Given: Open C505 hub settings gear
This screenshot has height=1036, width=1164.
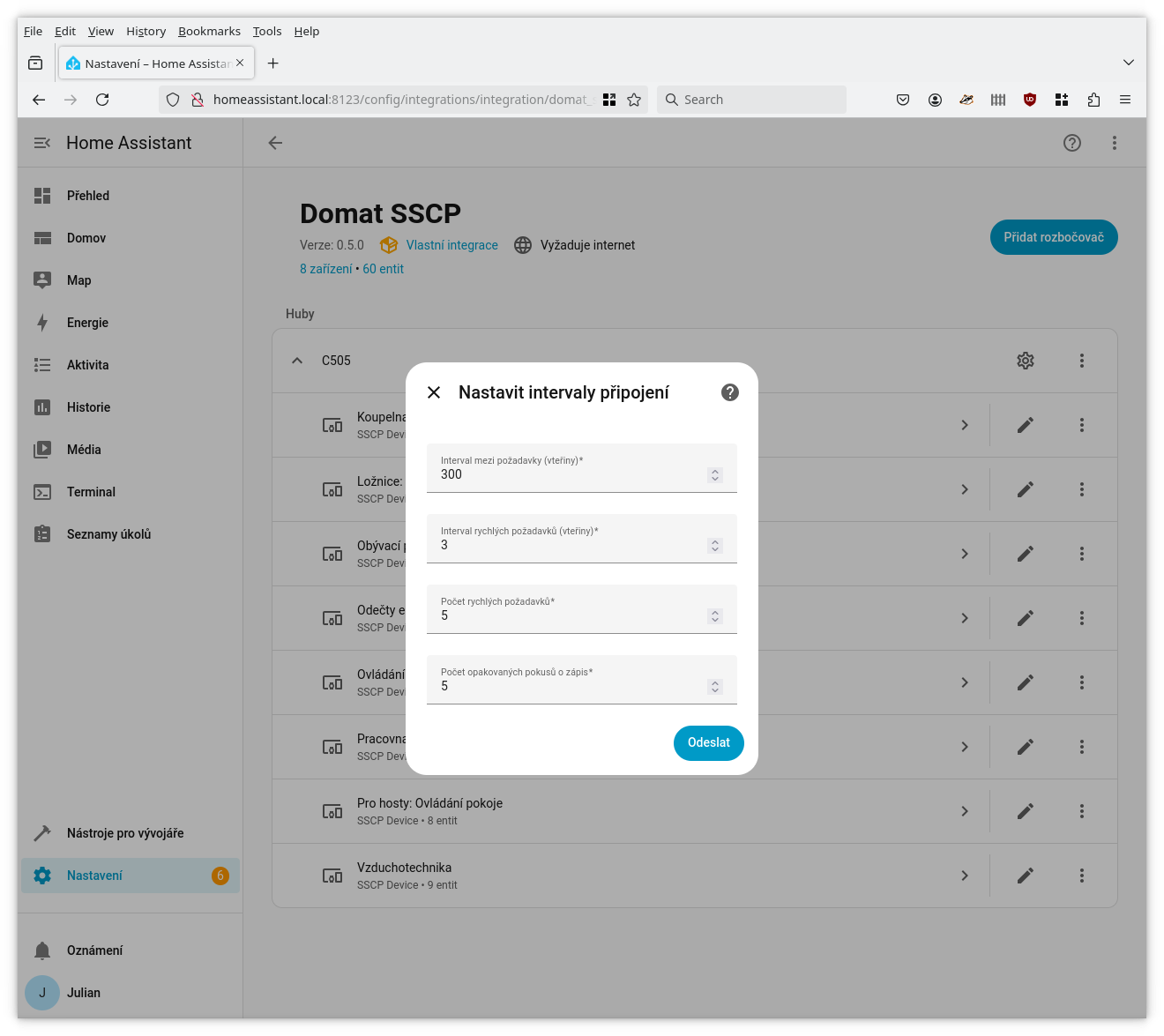Looking at the screenshot, I should coord(1026,361).
